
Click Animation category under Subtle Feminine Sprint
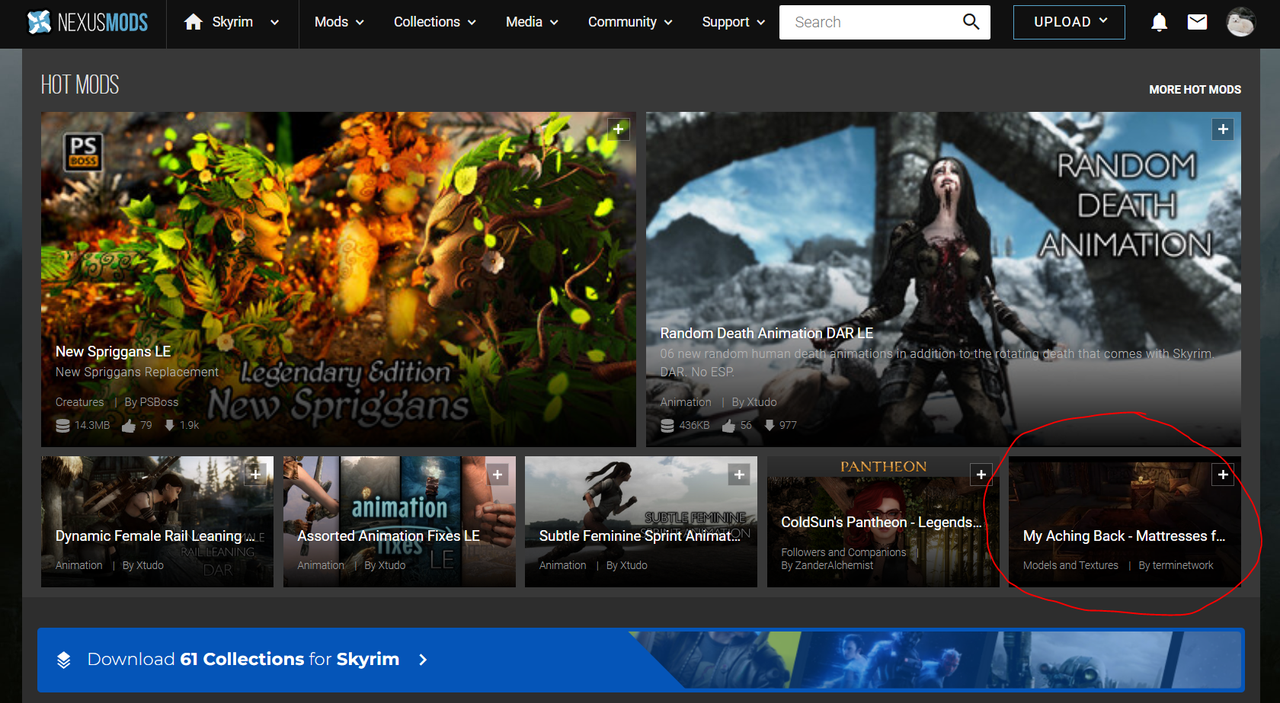point(563,565)
